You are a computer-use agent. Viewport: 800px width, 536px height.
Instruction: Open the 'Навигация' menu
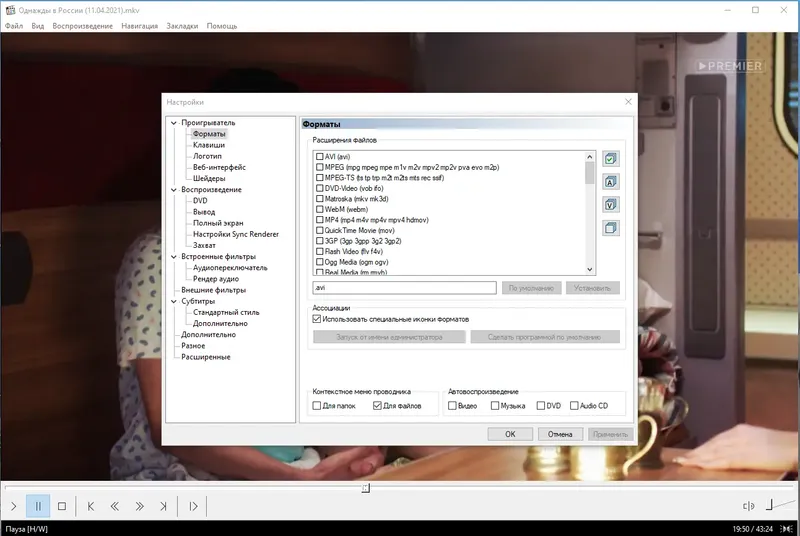pos(139,25)
